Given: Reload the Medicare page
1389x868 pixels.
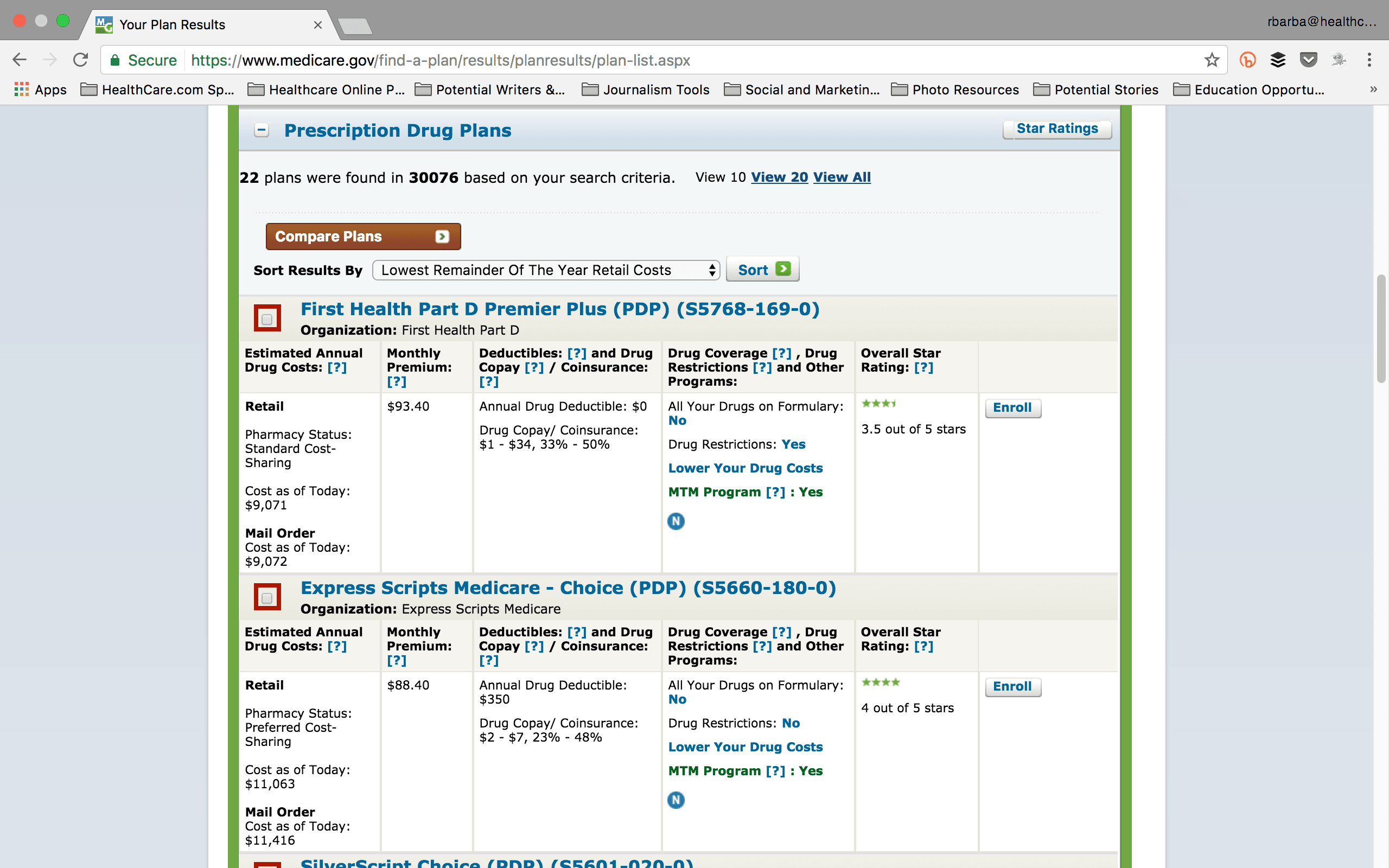Looking at the screenshot, I should click(x=80, y=60).
